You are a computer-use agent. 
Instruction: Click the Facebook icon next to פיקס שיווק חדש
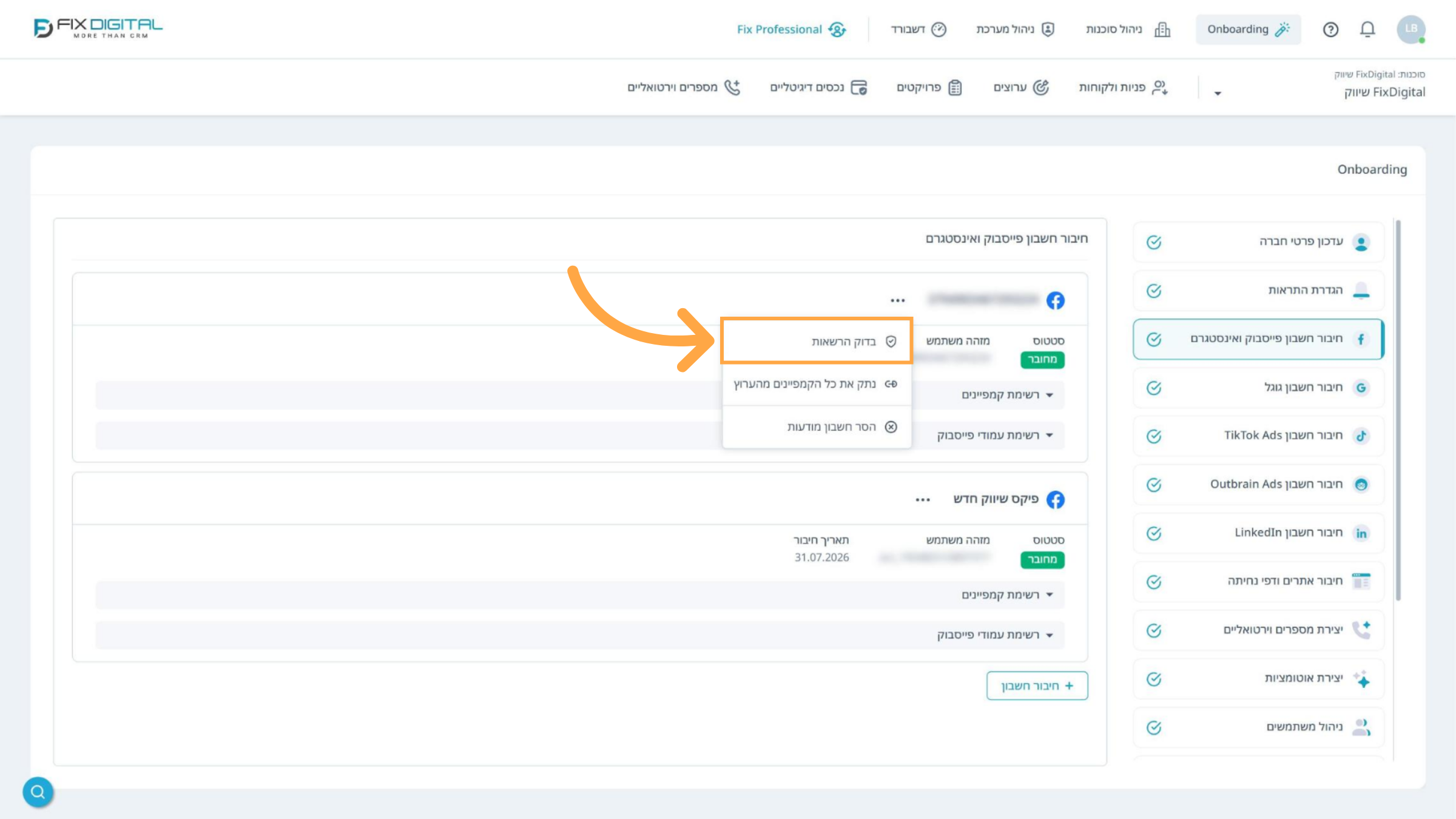click(x=1056, y=499)
